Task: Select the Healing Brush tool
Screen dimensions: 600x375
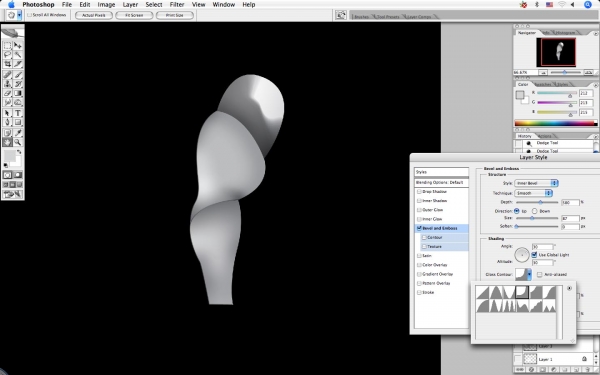Action: click(x=7, y=75)
